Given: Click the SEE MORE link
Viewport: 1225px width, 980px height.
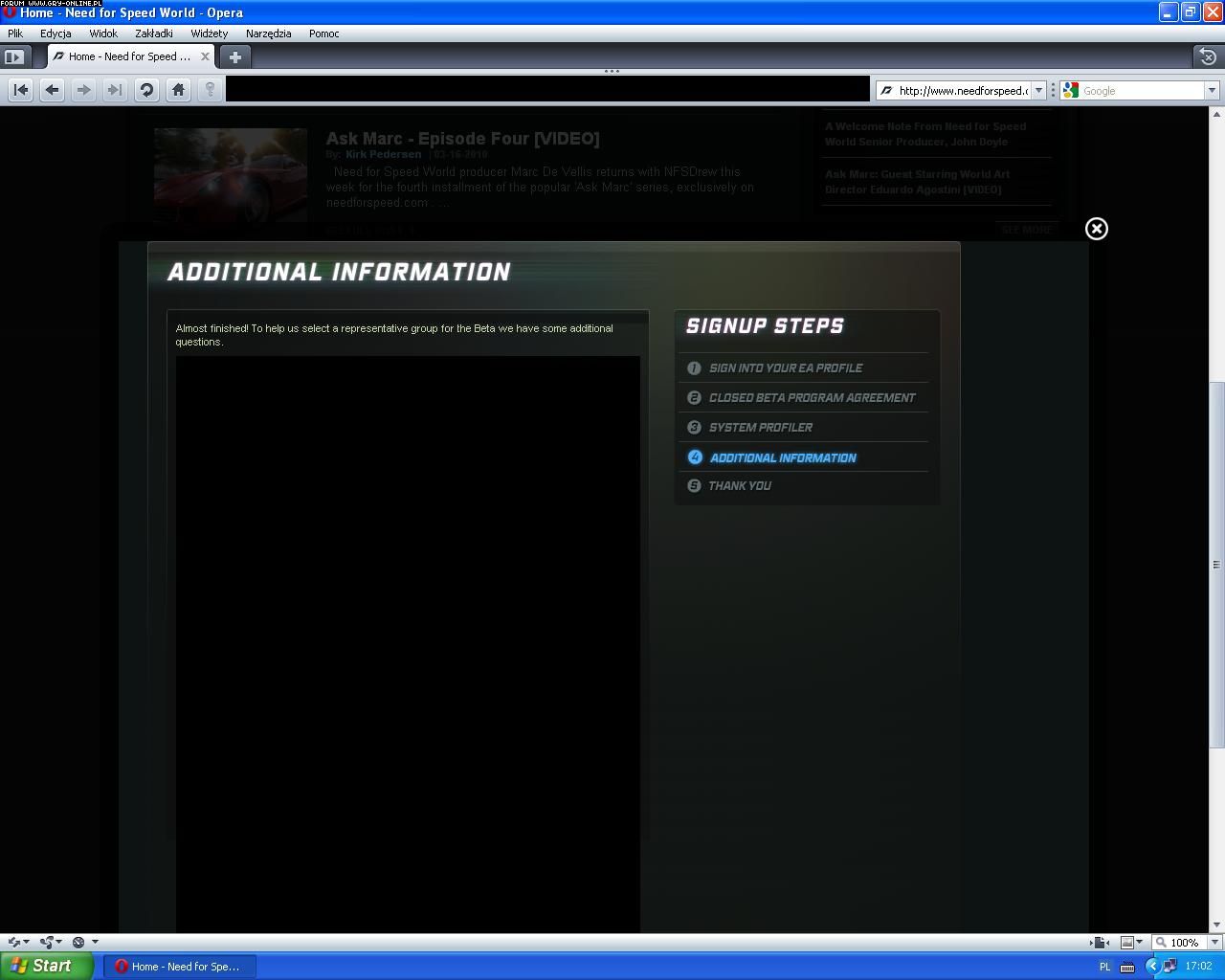Looking at the screenshot, I should coord(1026,230).
